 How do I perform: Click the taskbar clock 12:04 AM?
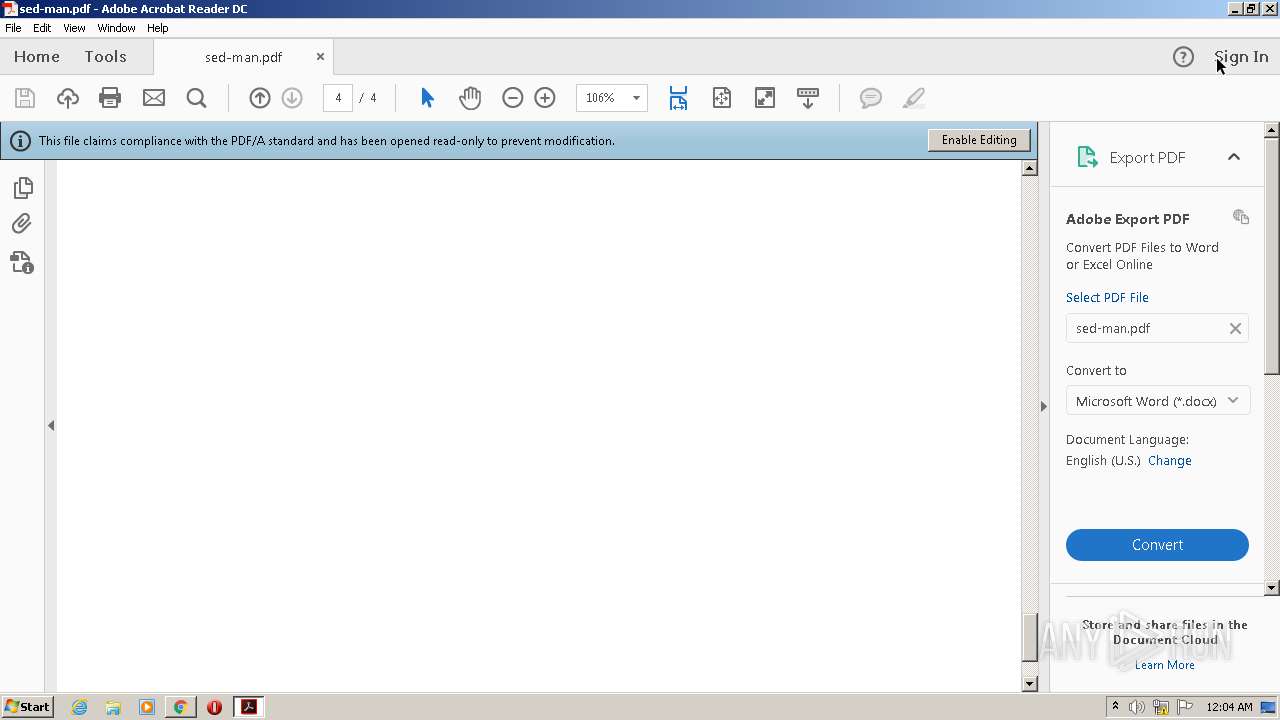coord(1229,707)
